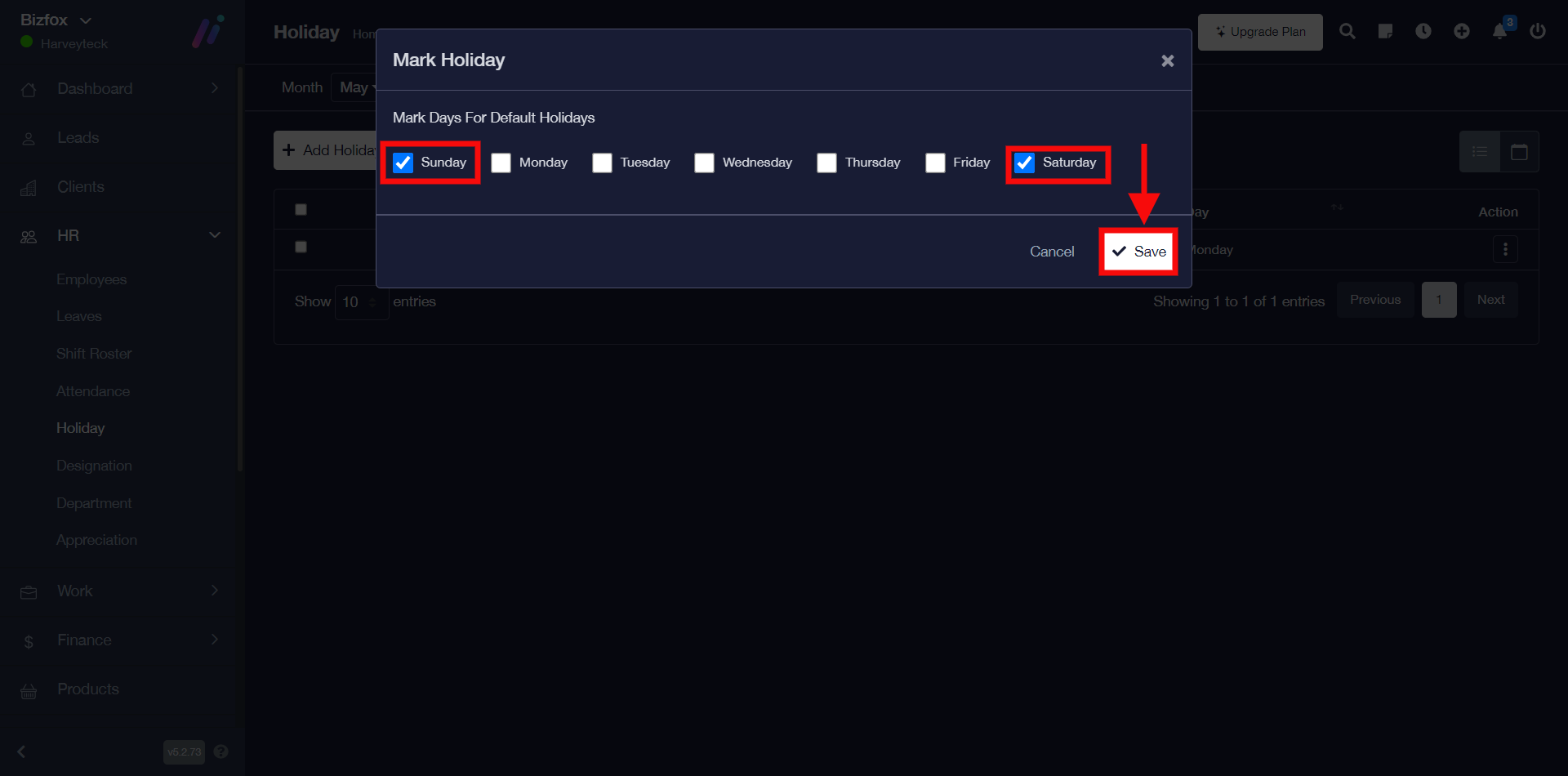The image size is (1568, 776).
Task: Switch to calendar view icon
Action: pyautogui.click(x=1519, y=152)
